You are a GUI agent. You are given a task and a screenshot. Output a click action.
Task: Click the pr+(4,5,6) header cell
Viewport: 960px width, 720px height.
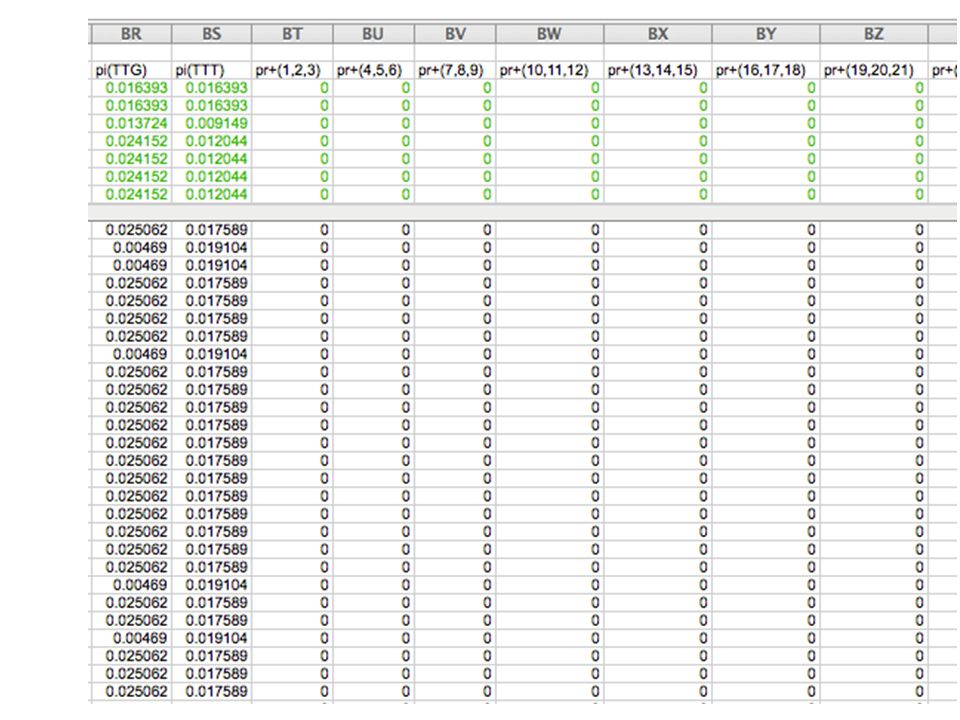click(373, 70)
